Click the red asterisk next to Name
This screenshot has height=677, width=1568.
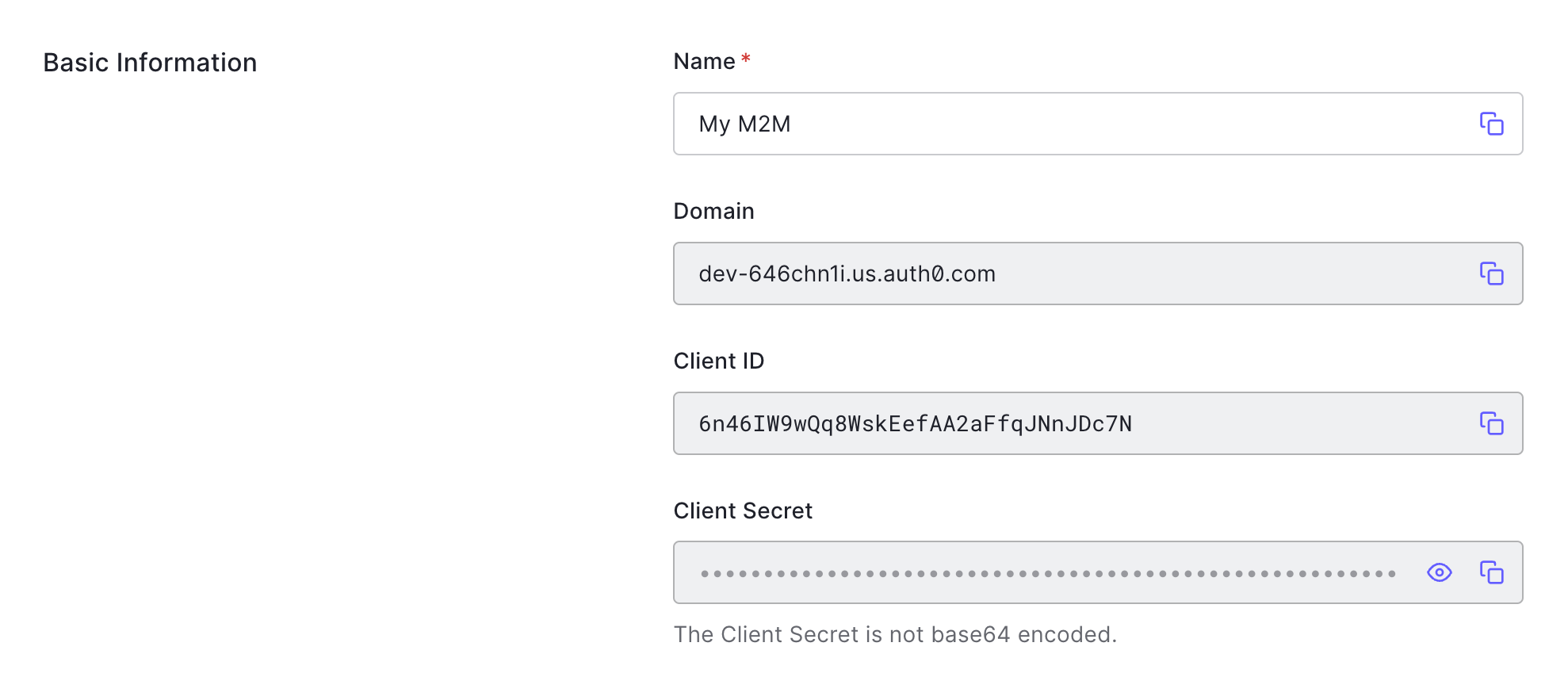click(745, 59)
